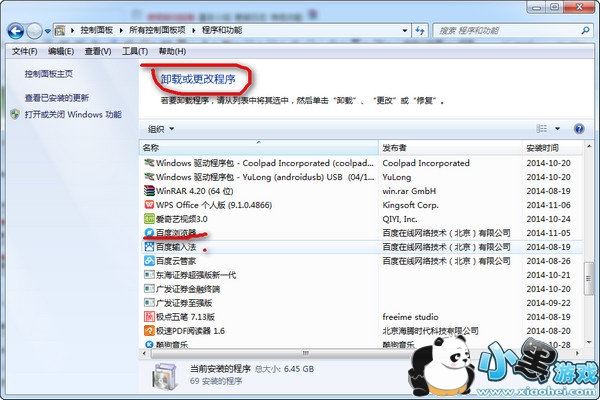Open the view options dropdown arrow
600x400 pixels.
pyautogui.click(x=557, y=129)
